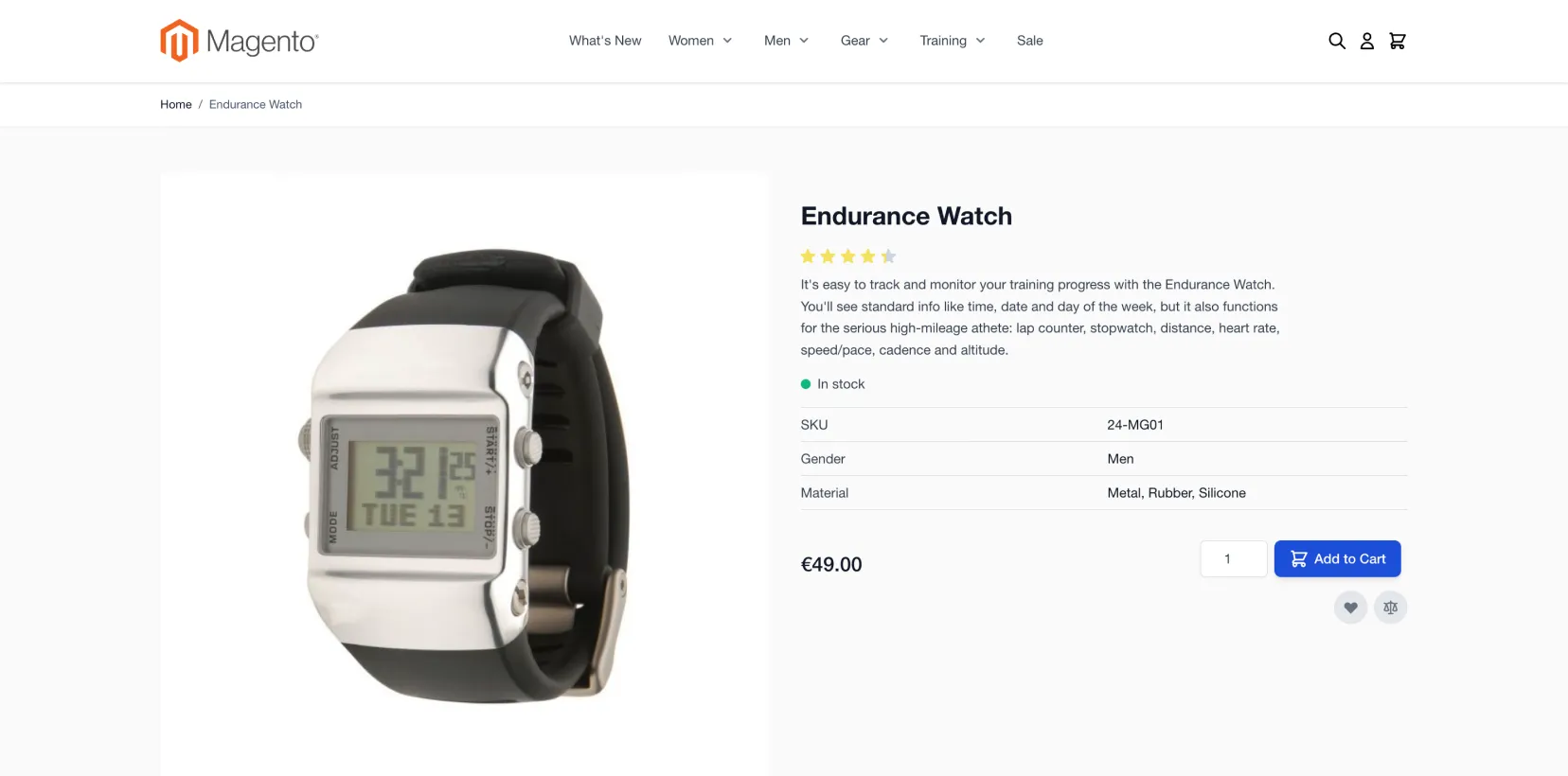Add Endurance Watch to wishlist heart icon
The image size is (1568, 776).
click(x=1350, y=608)
